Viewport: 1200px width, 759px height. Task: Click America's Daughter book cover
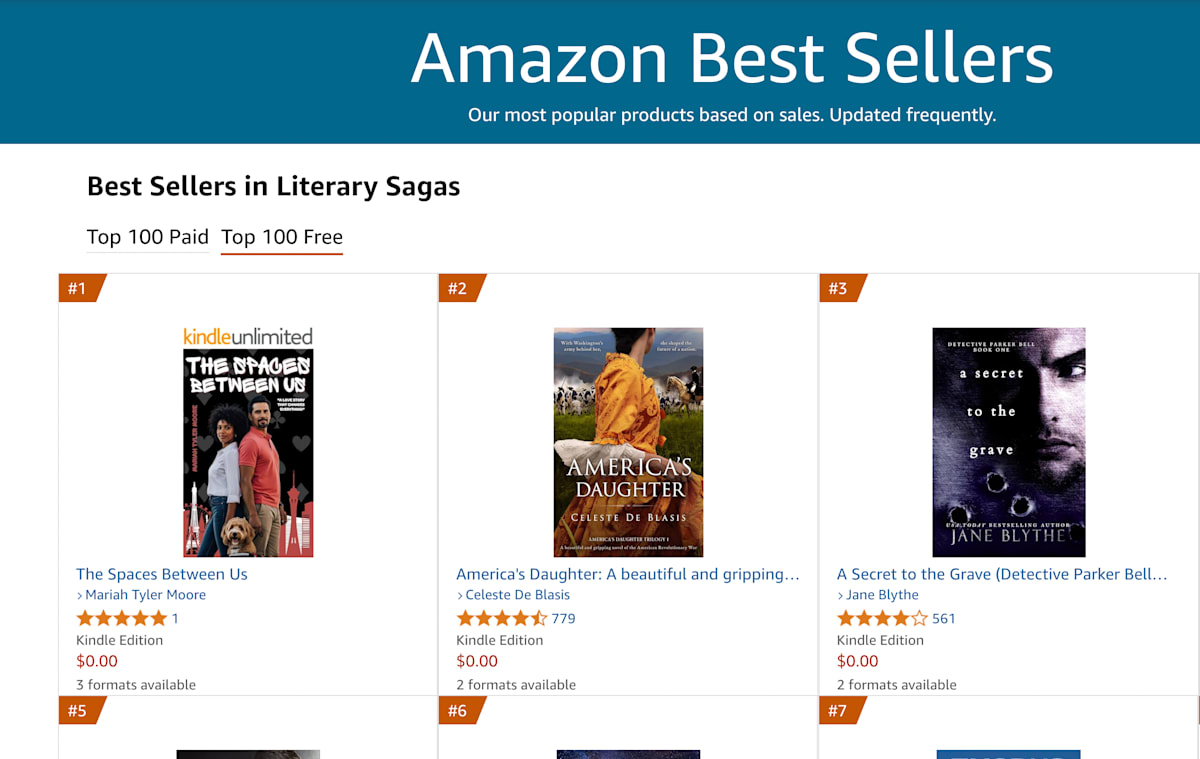pyautogui.click(x=628, y=442)
